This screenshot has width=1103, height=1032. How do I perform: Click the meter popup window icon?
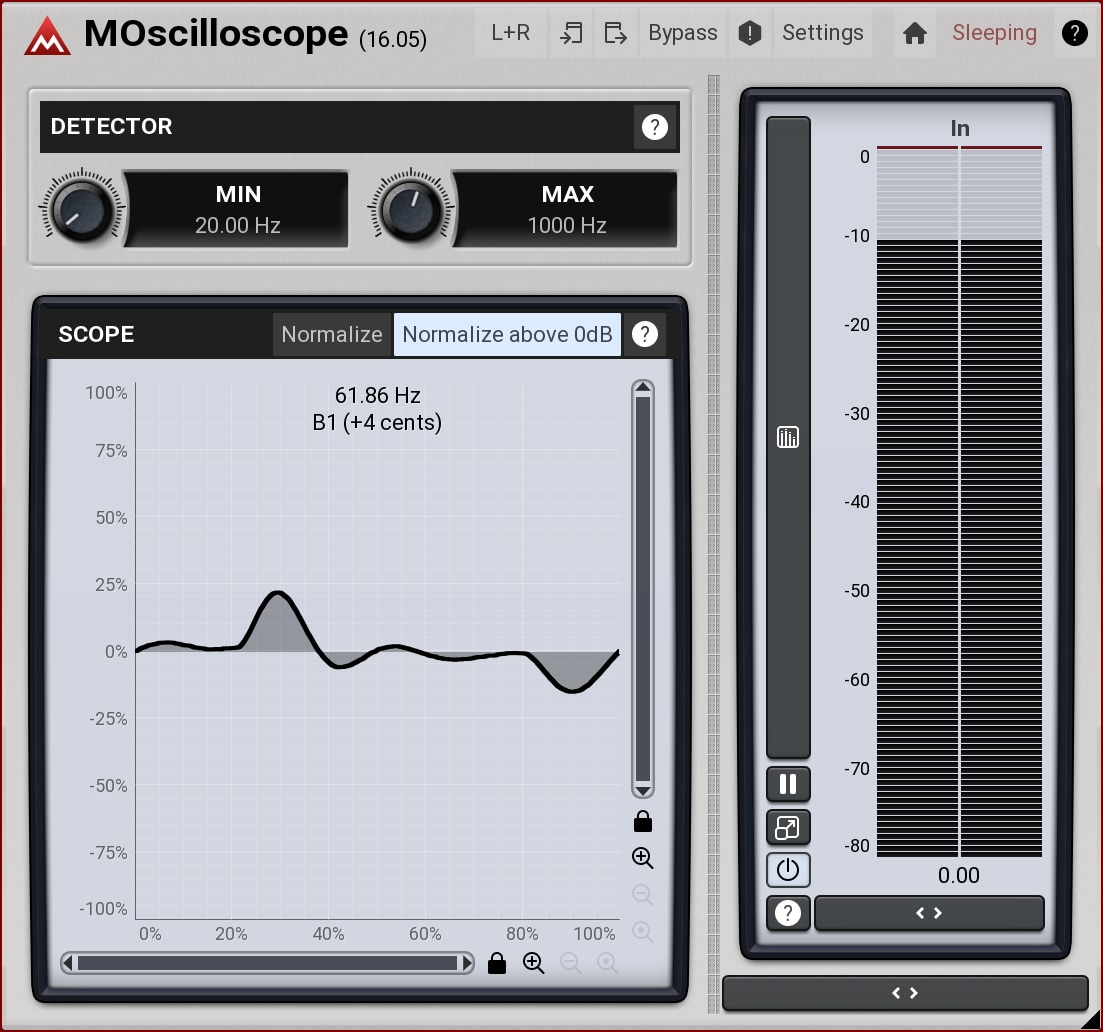[x=788, y=827]
